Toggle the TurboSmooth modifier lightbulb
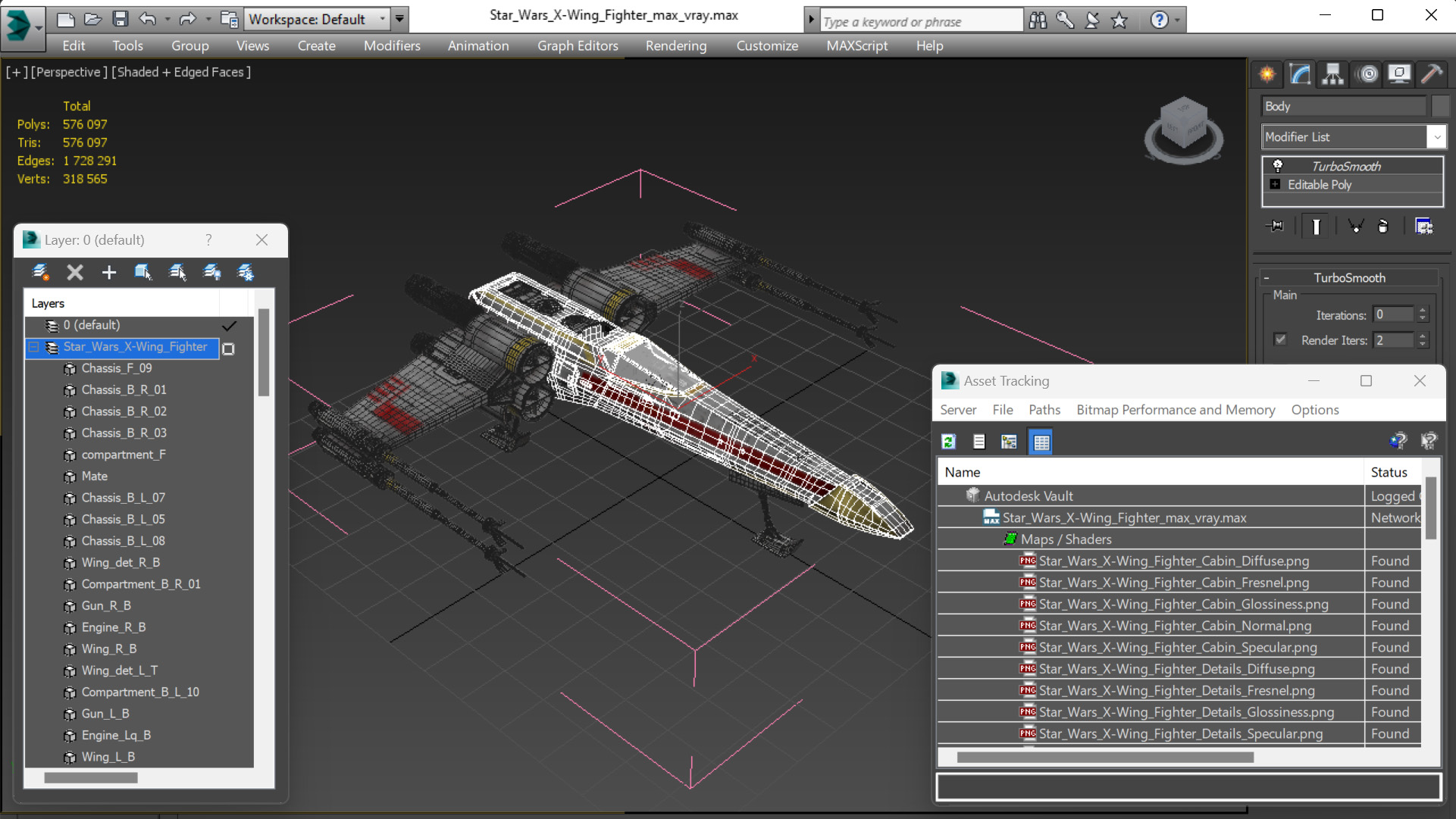This screenshot has height=819, width=1456. coord(1277,165)
